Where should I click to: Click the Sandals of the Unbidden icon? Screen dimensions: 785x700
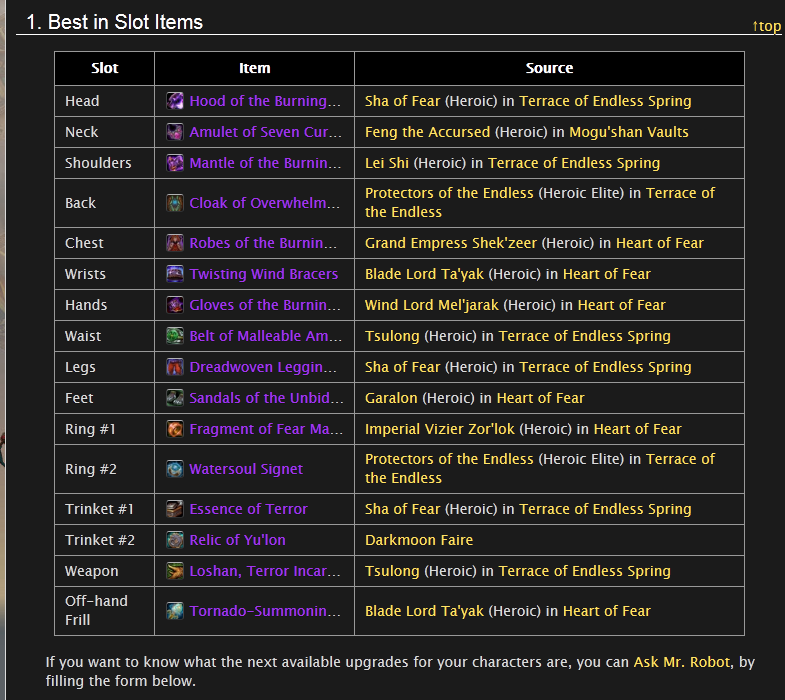coord(175,398)
